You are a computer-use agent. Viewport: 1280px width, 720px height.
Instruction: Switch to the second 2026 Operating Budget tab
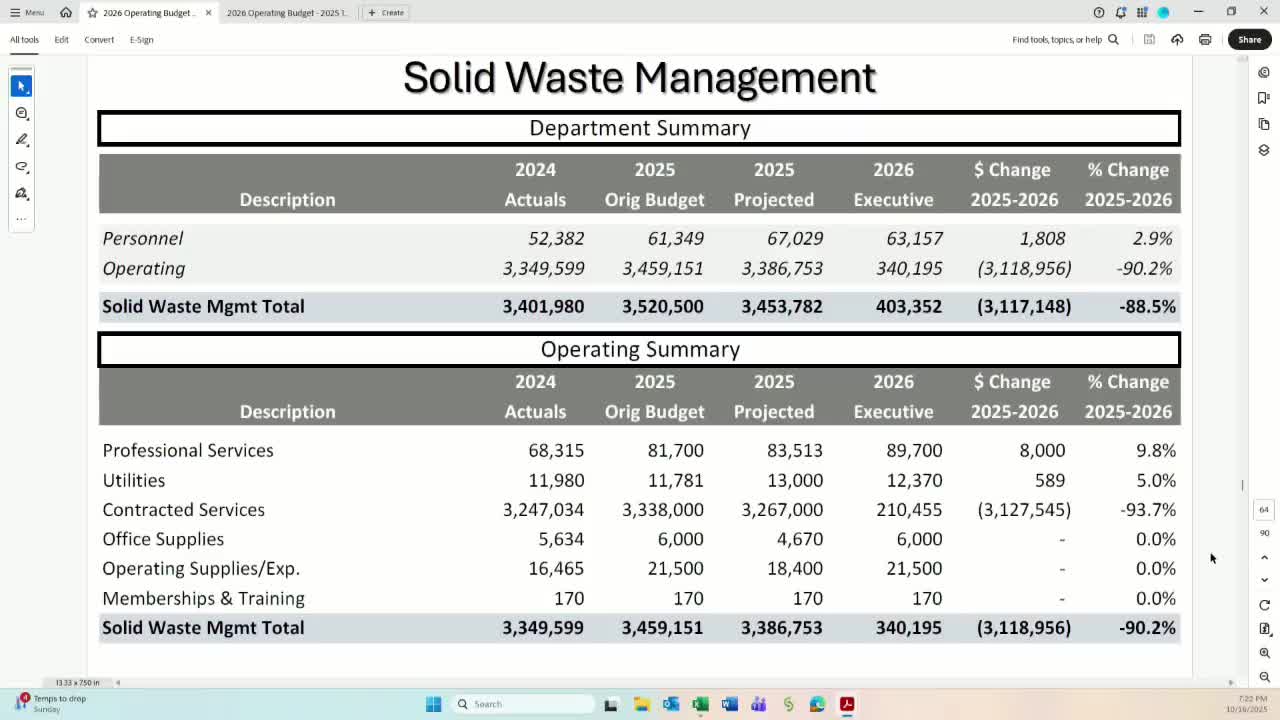coord(287,13)
